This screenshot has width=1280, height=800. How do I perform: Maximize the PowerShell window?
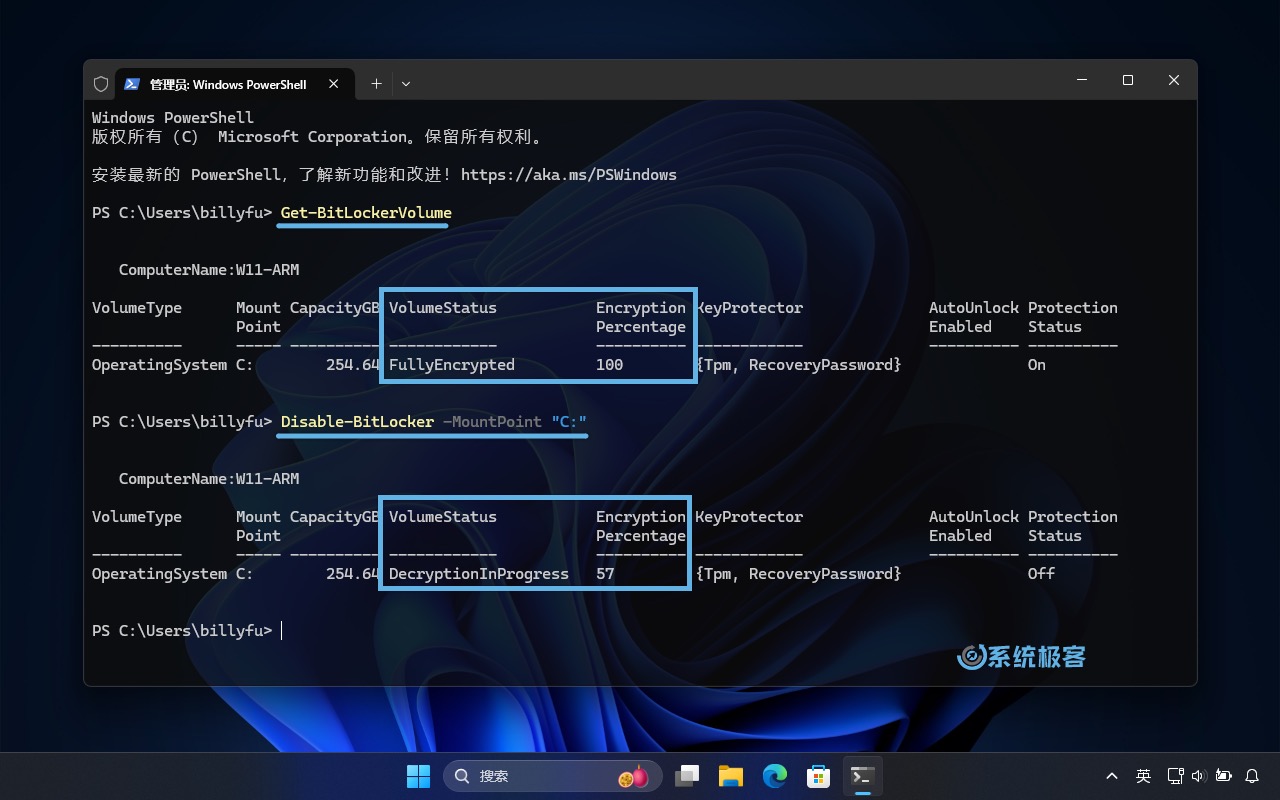pos(1128,80)
